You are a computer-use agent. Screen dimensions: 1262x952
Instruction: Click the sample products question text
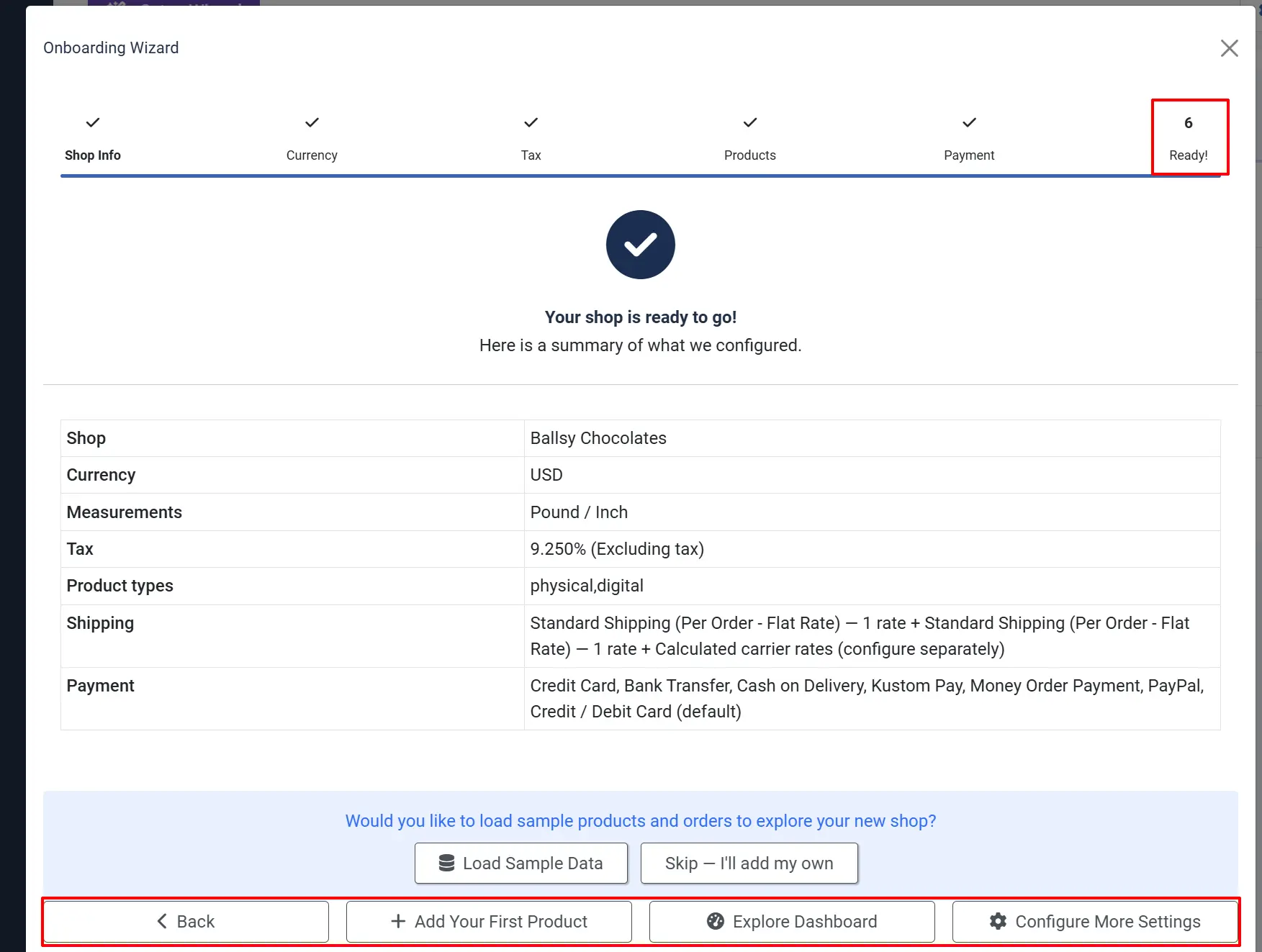pyautogui.click(x=641, y=821)
